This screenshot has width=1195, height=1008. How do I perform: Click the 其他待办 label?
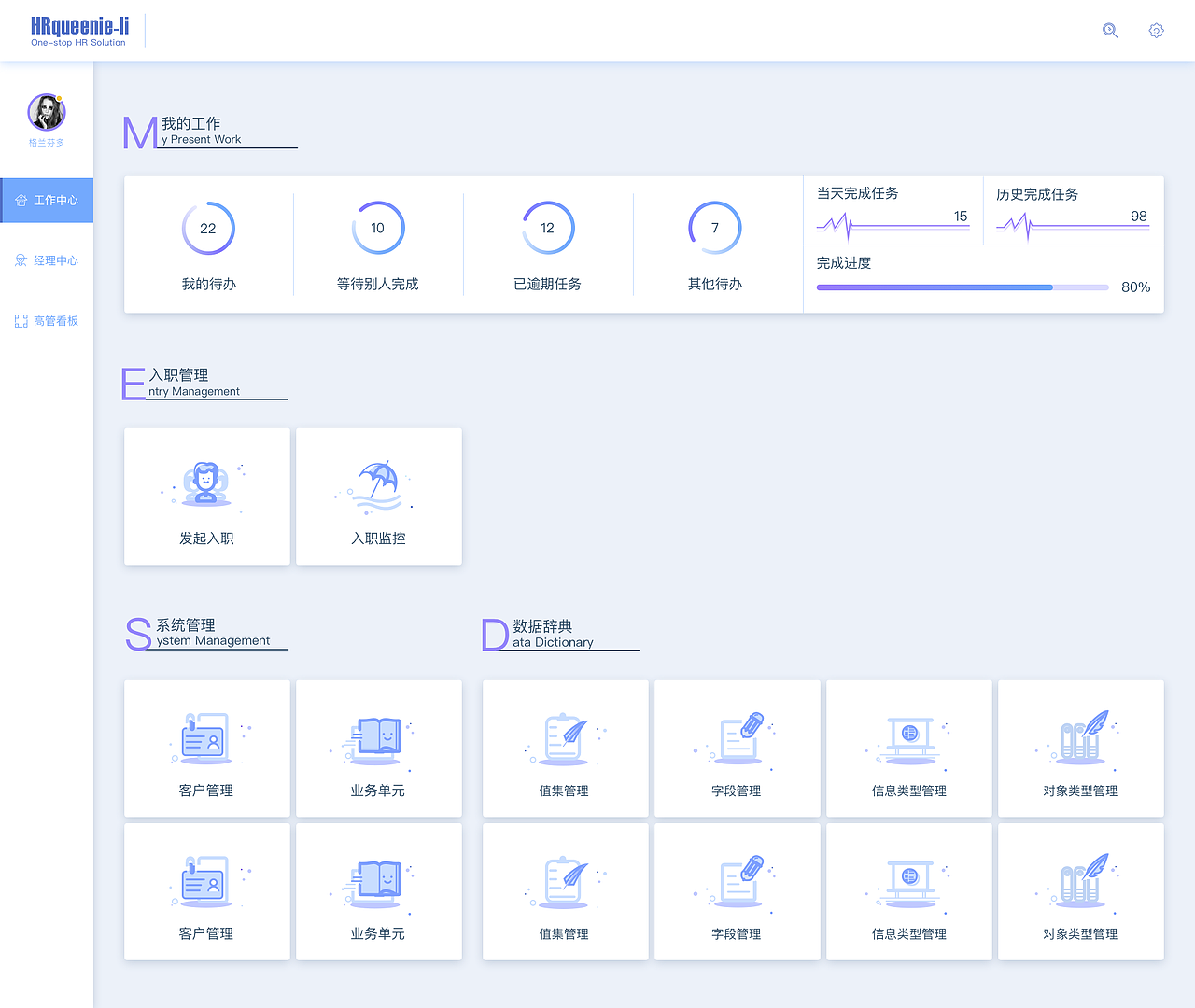pyautogui.click(x=715, y=284)
